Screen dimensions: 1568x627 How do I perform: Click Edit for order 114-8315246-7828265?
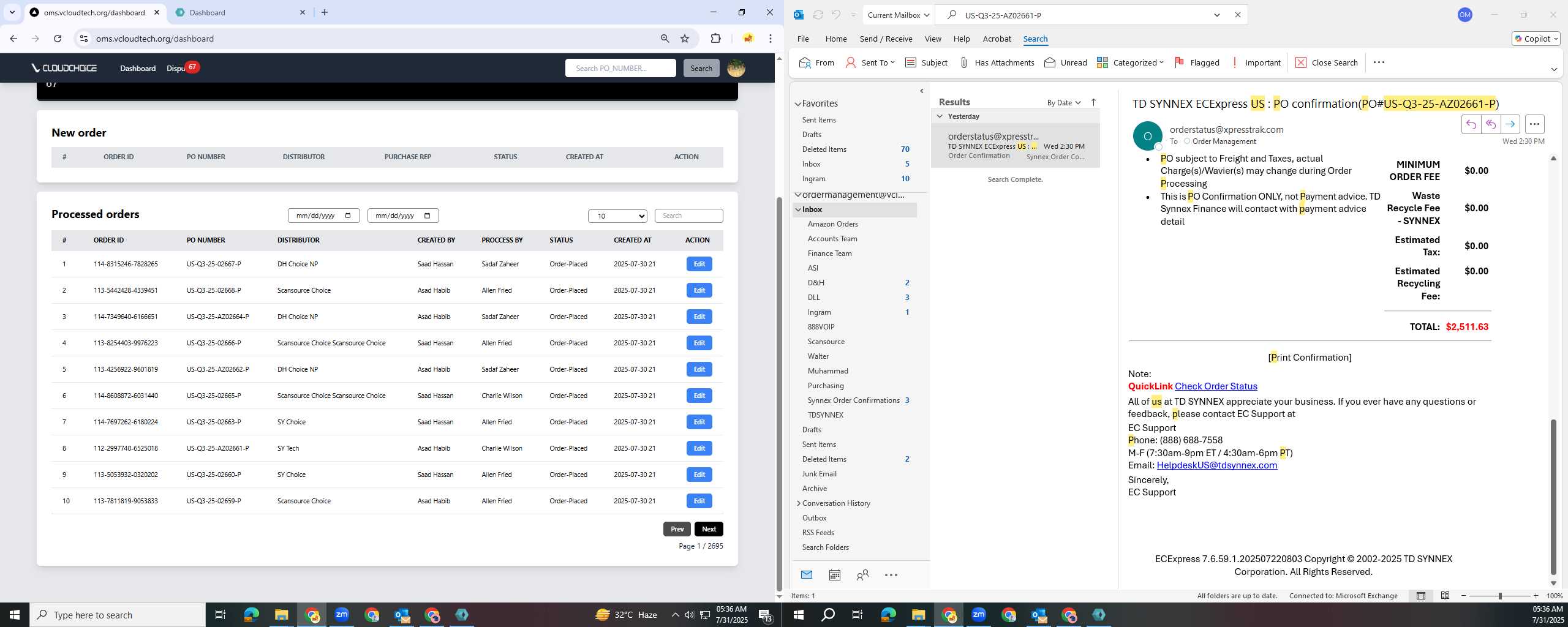pyautogui.click(x=699, y=264)
